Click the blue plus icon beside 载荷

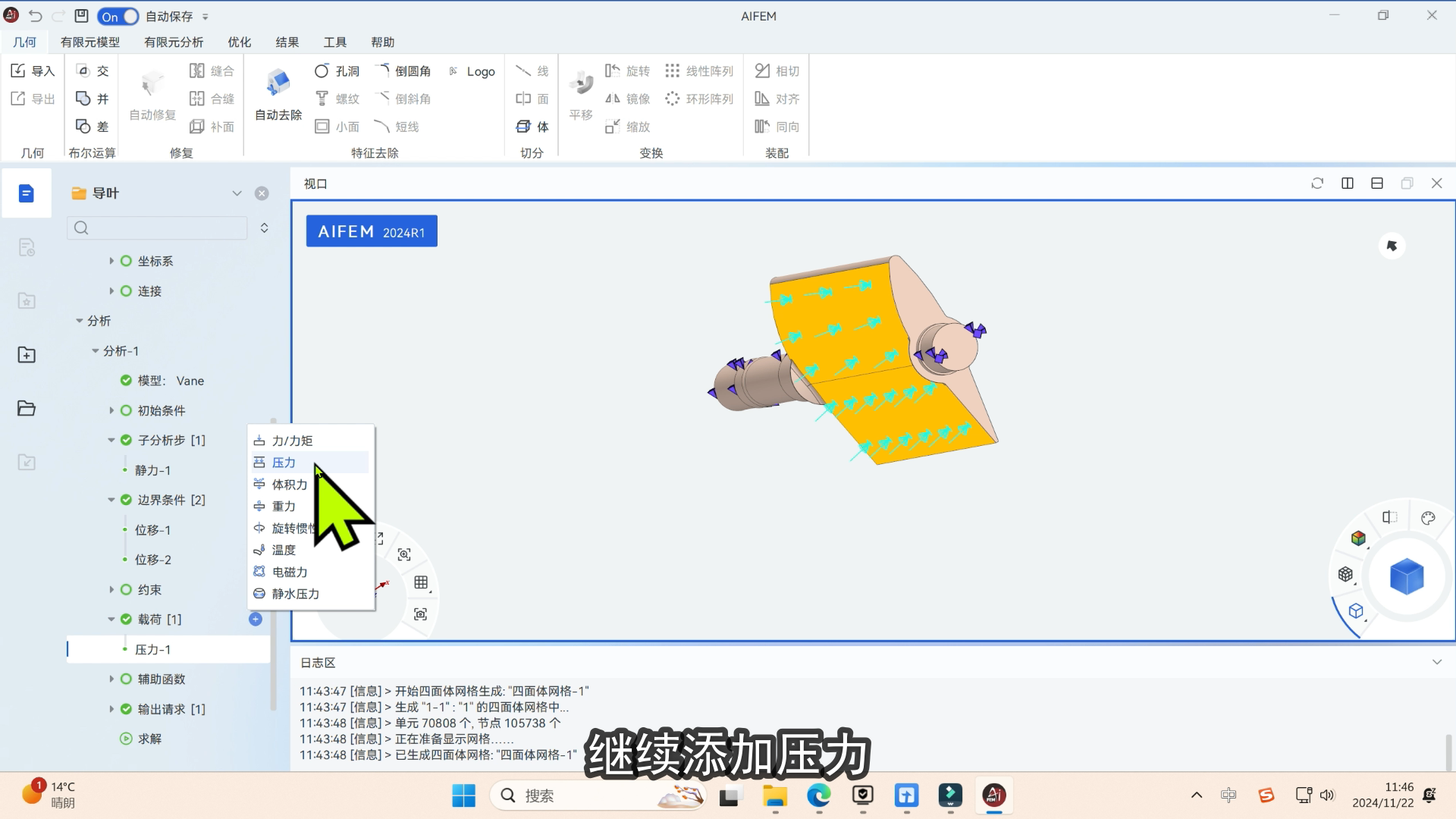(x=256, y=620)
